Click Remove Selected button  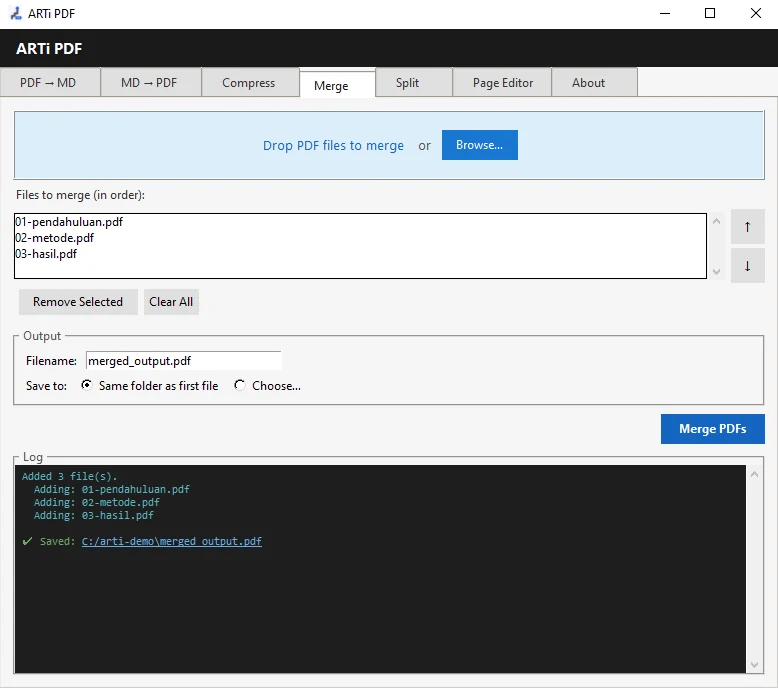[x=78, y=302]
